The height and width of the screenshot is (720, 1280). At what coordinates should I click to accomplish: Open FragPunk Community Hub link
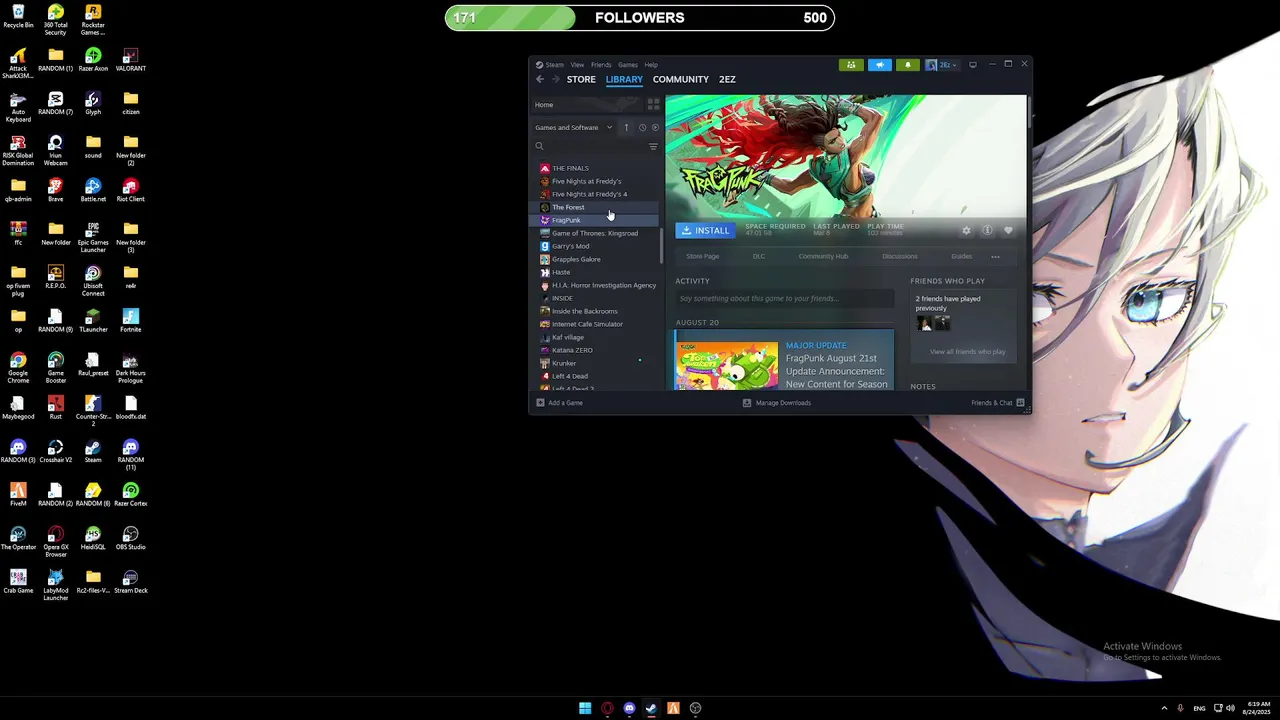coord(823,256)
